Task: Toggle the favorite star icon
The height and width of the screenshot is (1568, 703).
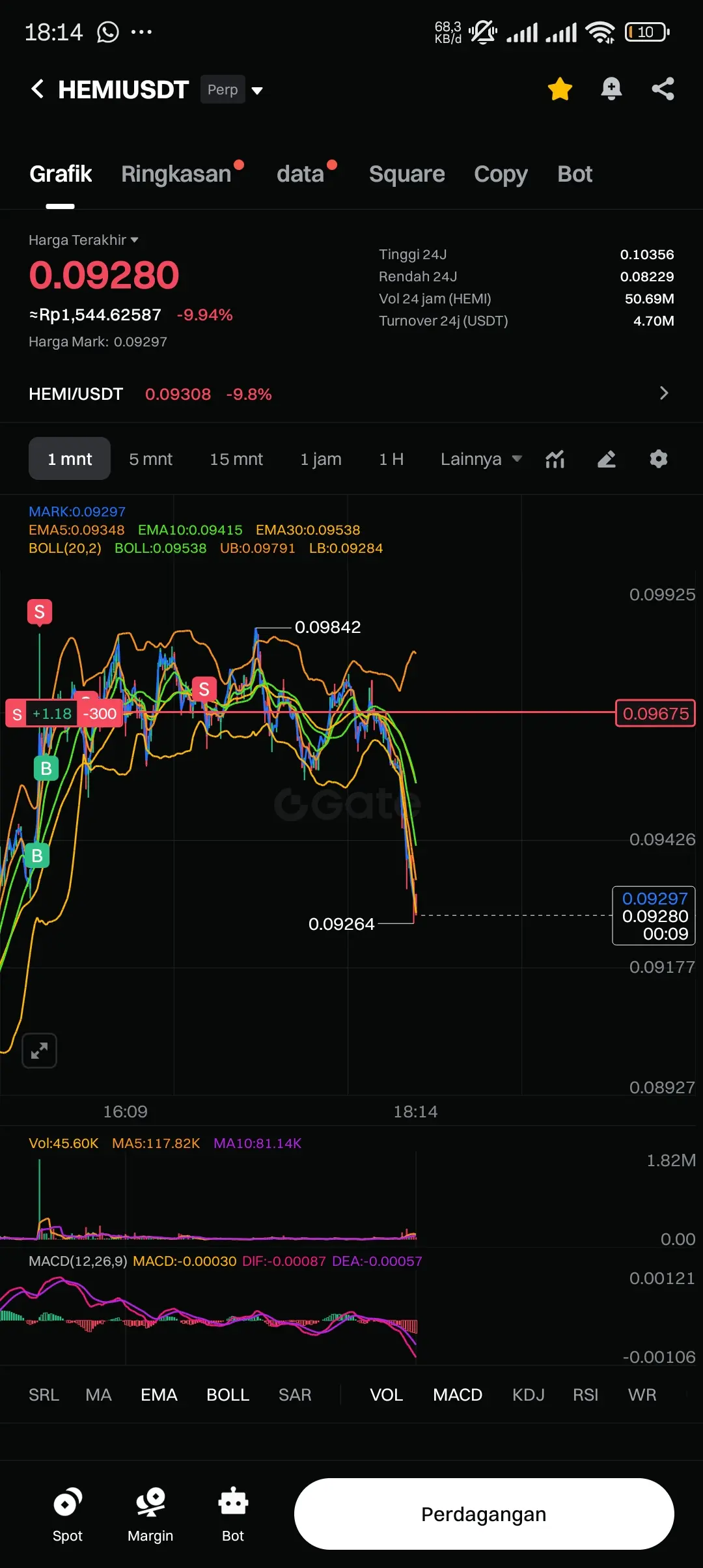Action: tap(560, 89)
